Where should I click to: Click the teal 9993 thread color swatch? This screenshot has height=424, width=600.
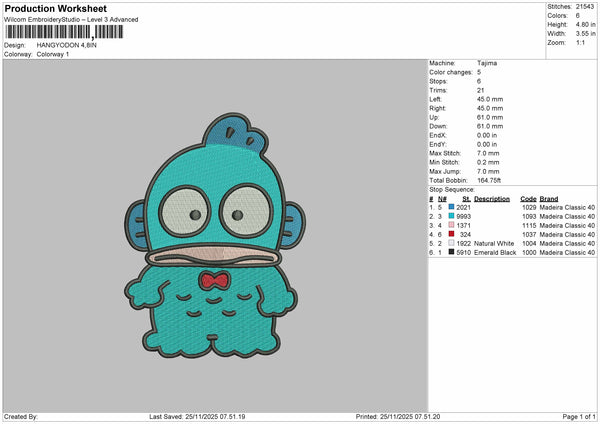pos(452,216)
